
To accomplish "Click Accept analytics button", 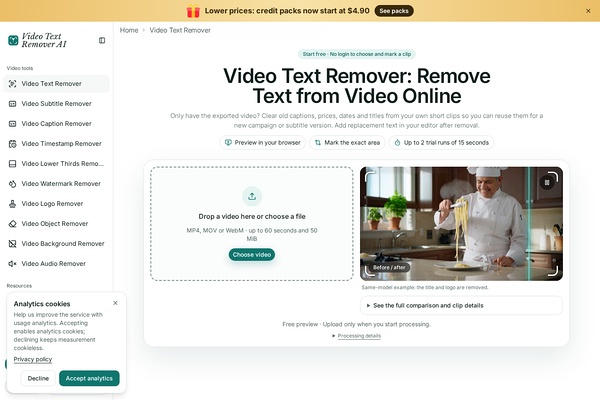I will pyautogui.click(x=89, y=378).
